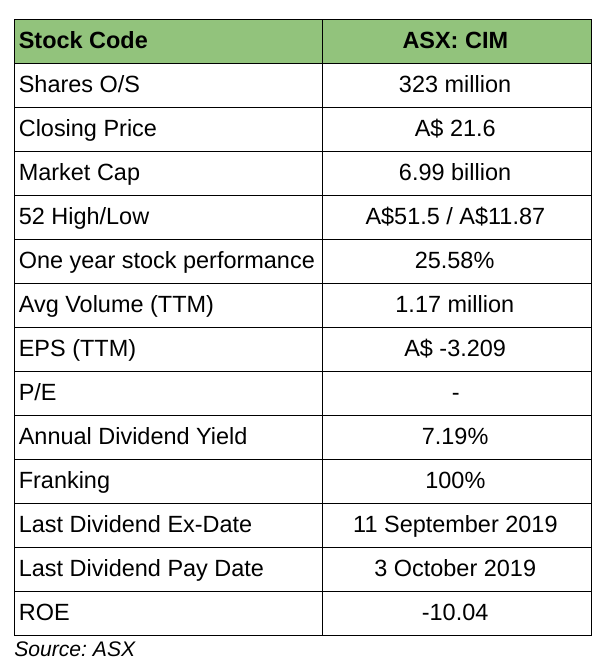This screenshot has width=604, height=664.
Task: Click the Market Cap row label
Action: coord(80,173)
